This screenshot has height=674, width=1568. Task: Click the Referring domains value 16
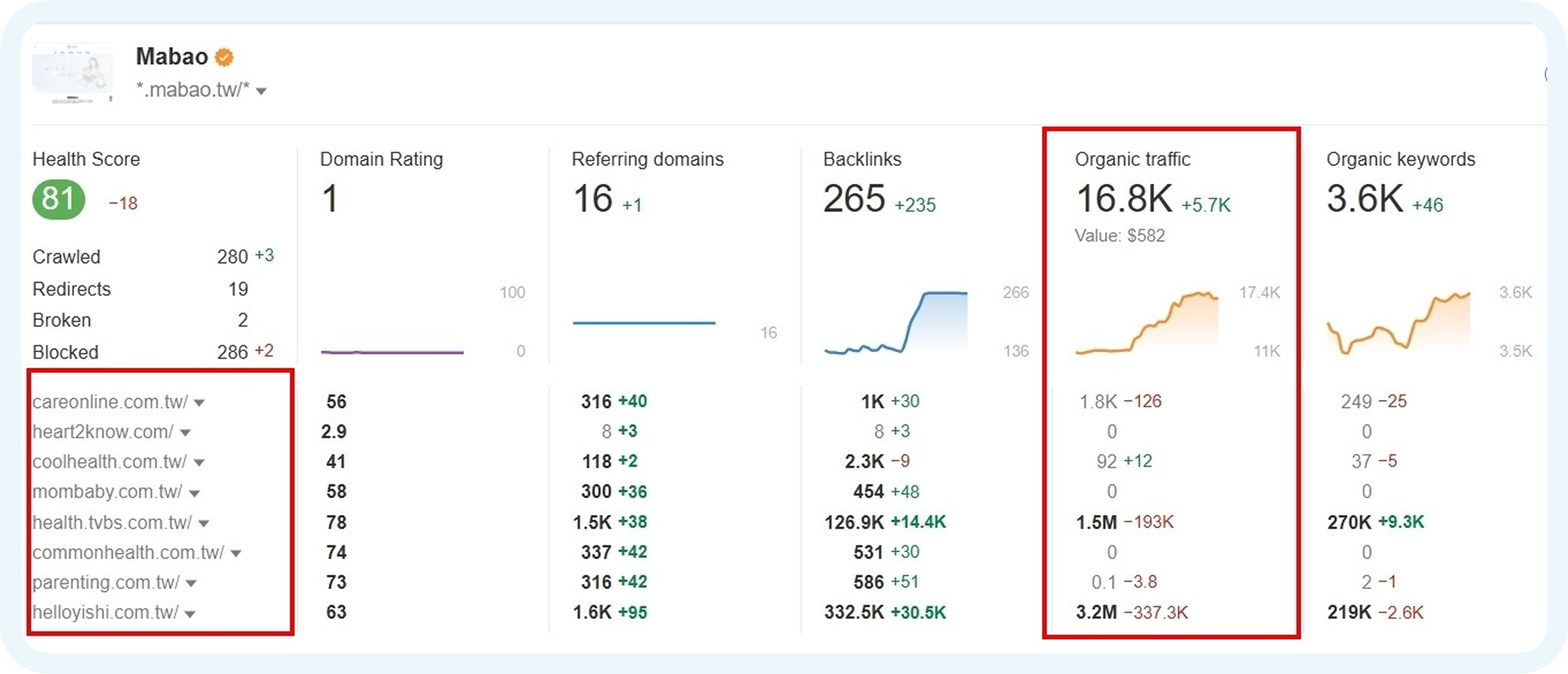click(593, 199)
